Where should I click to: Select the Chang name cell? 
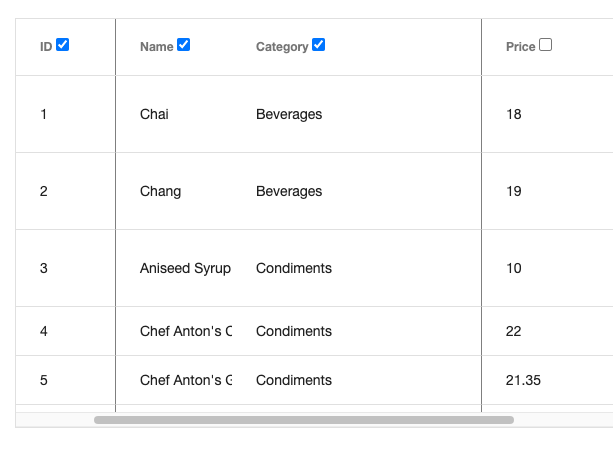pos(161,191)
